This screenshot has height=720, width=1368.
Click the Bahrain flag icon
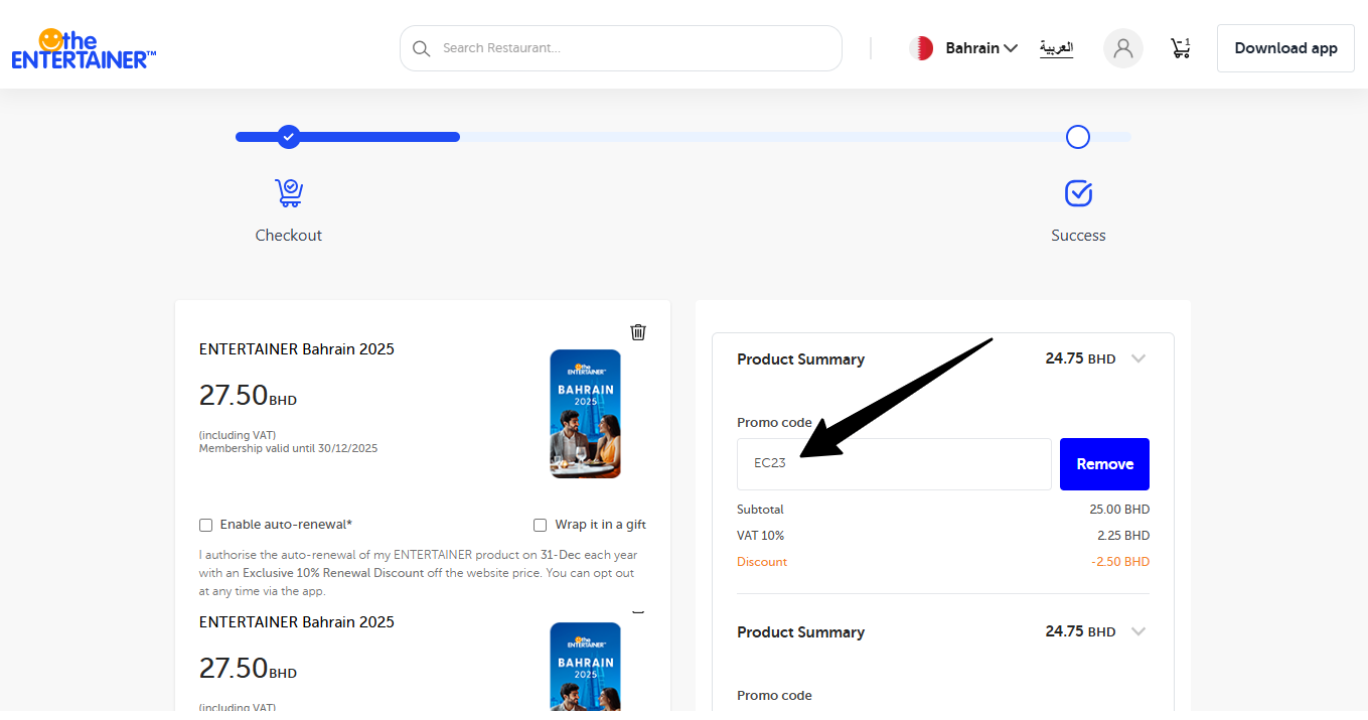(x=921, y=48)
